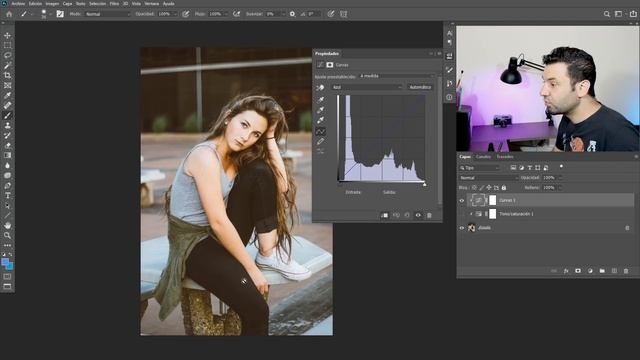Delete adjustment via Properties trash icon
The height and width of the screenshot is (360, 640).
point(429,215)
